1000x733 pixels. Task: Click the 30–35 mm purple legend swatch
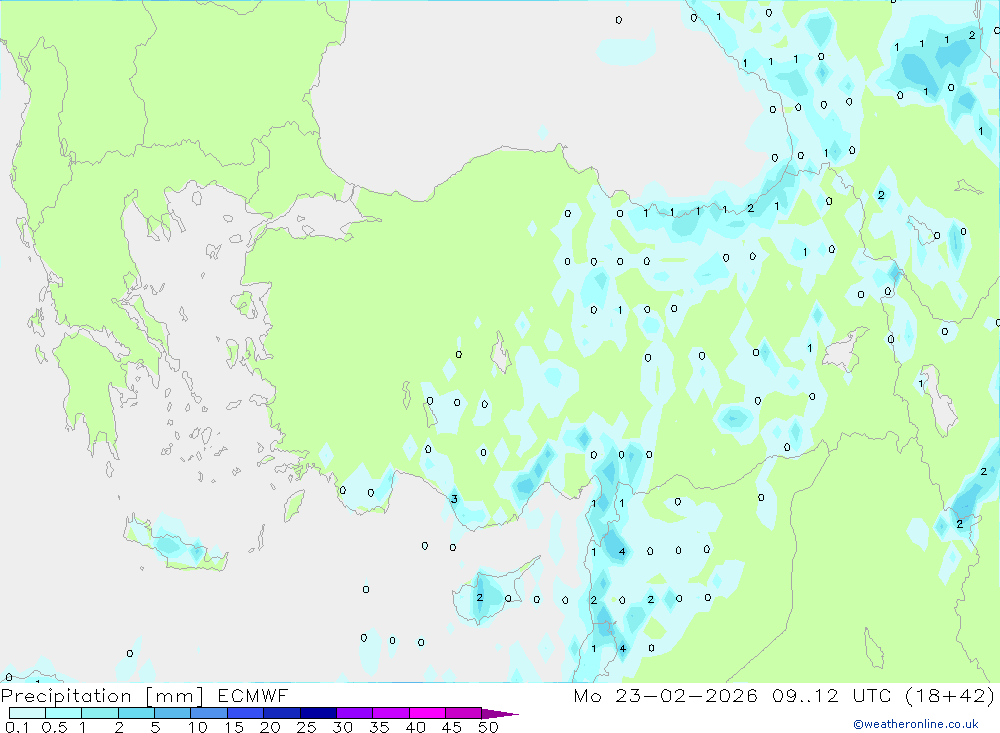point(355,713)
